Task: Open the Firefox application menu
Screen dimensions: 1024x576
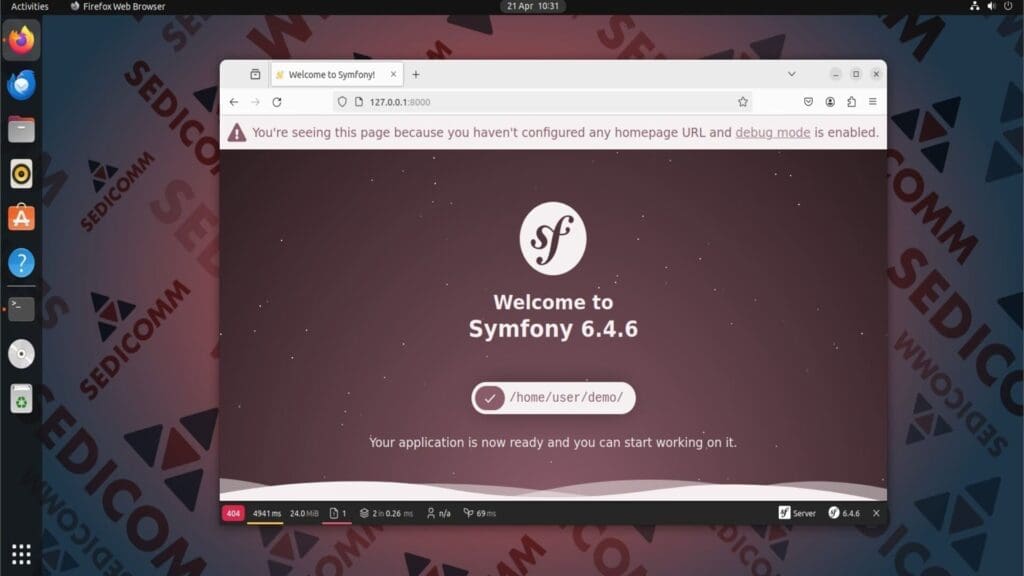Action: pos(873,101)
